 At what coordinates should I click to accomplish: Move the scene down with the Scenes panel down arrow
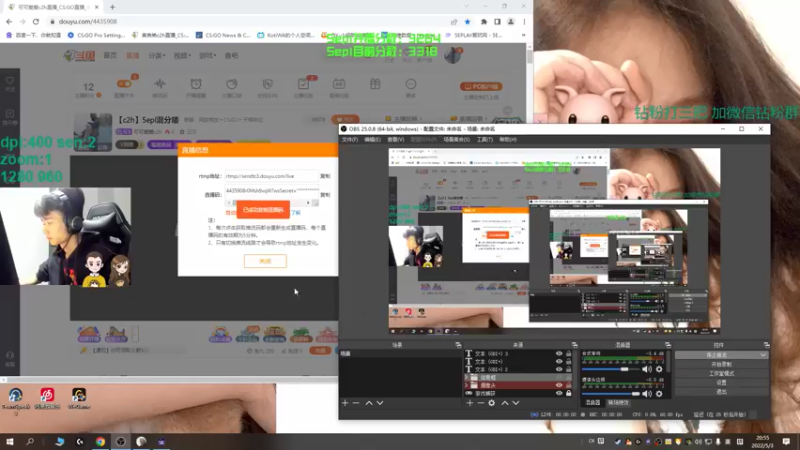(380, 403)
